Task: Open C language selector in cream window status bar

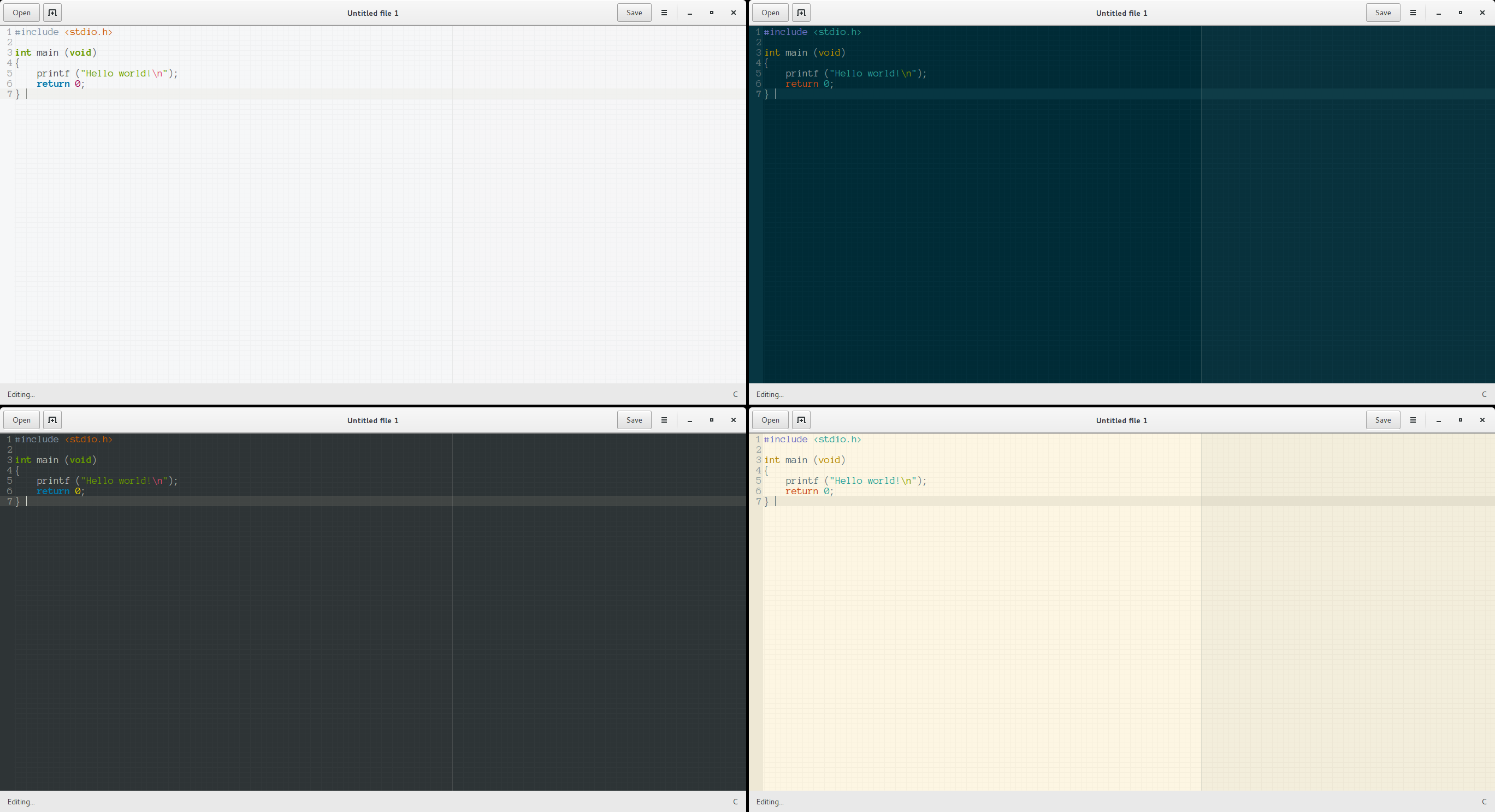Action: click(1484, 802)
